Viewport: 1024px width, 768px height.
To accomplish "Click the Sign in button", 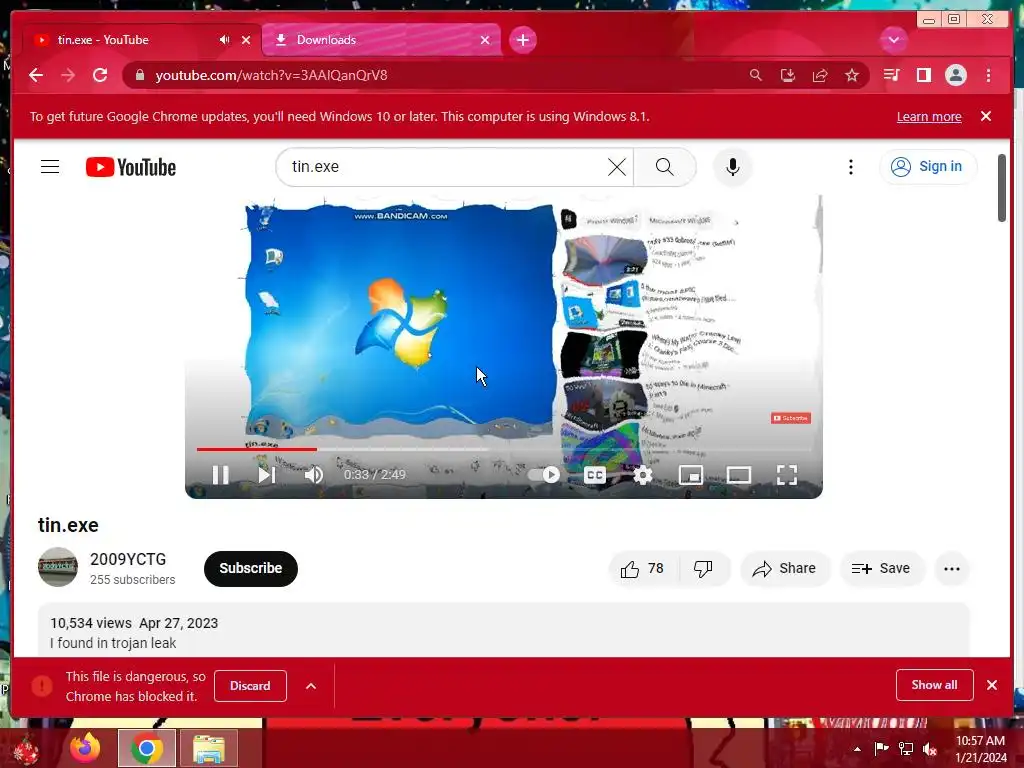I will click(x=927, y=167).
